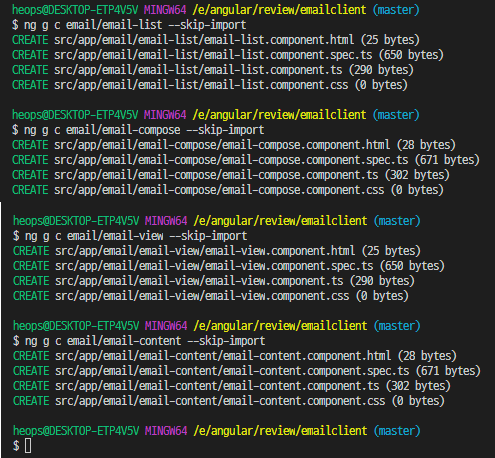Click the command 'ng g c email/email-view --skip-import'
This screenshot has height=458, width=495.
coord(136,236)
